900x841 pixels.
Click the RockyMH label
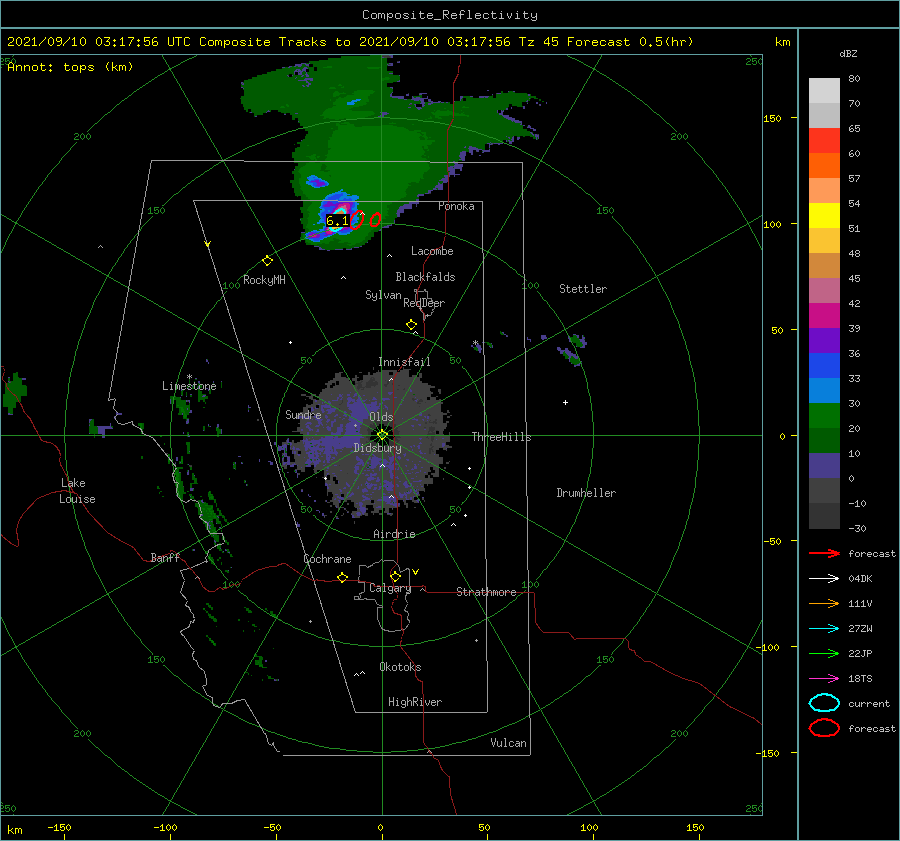tap(265, 280)
